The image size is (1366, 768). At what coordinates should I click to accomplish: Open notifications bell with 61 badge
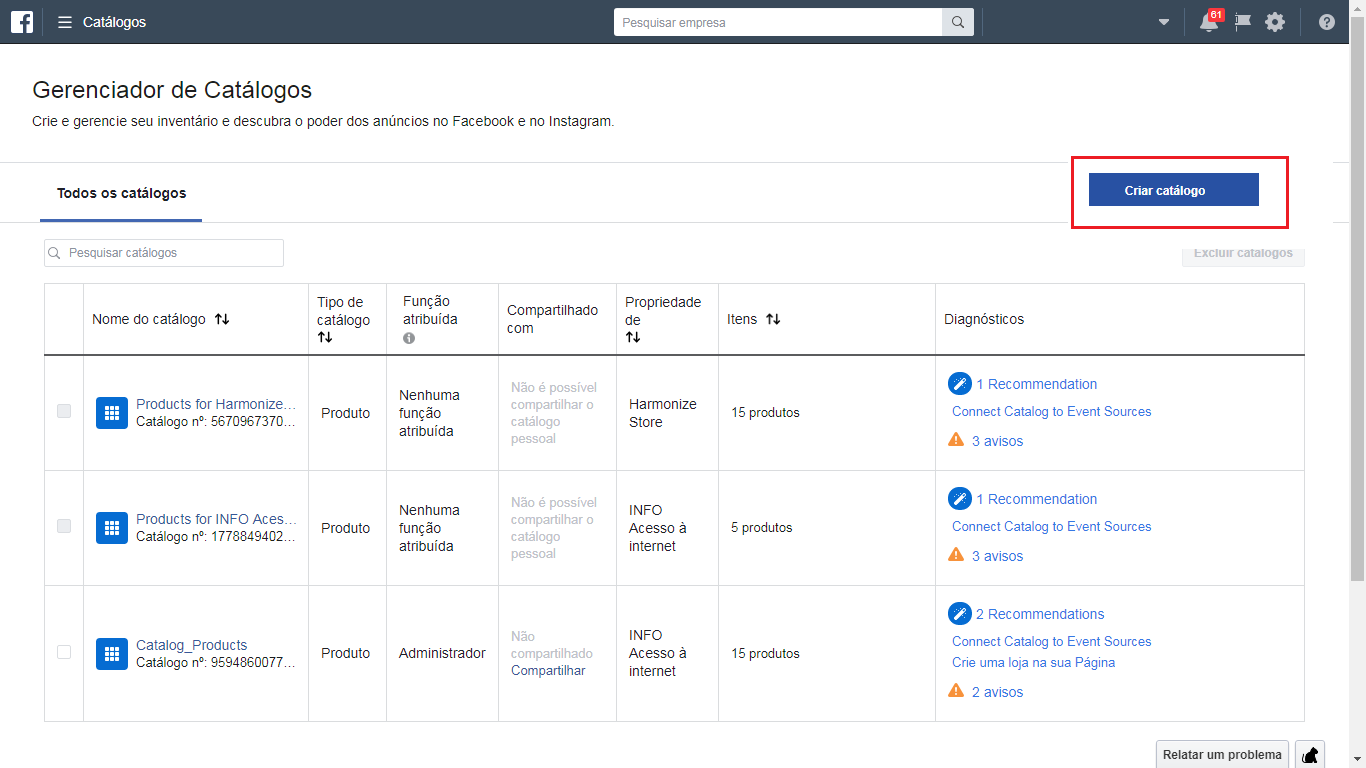pos(1210,22)
